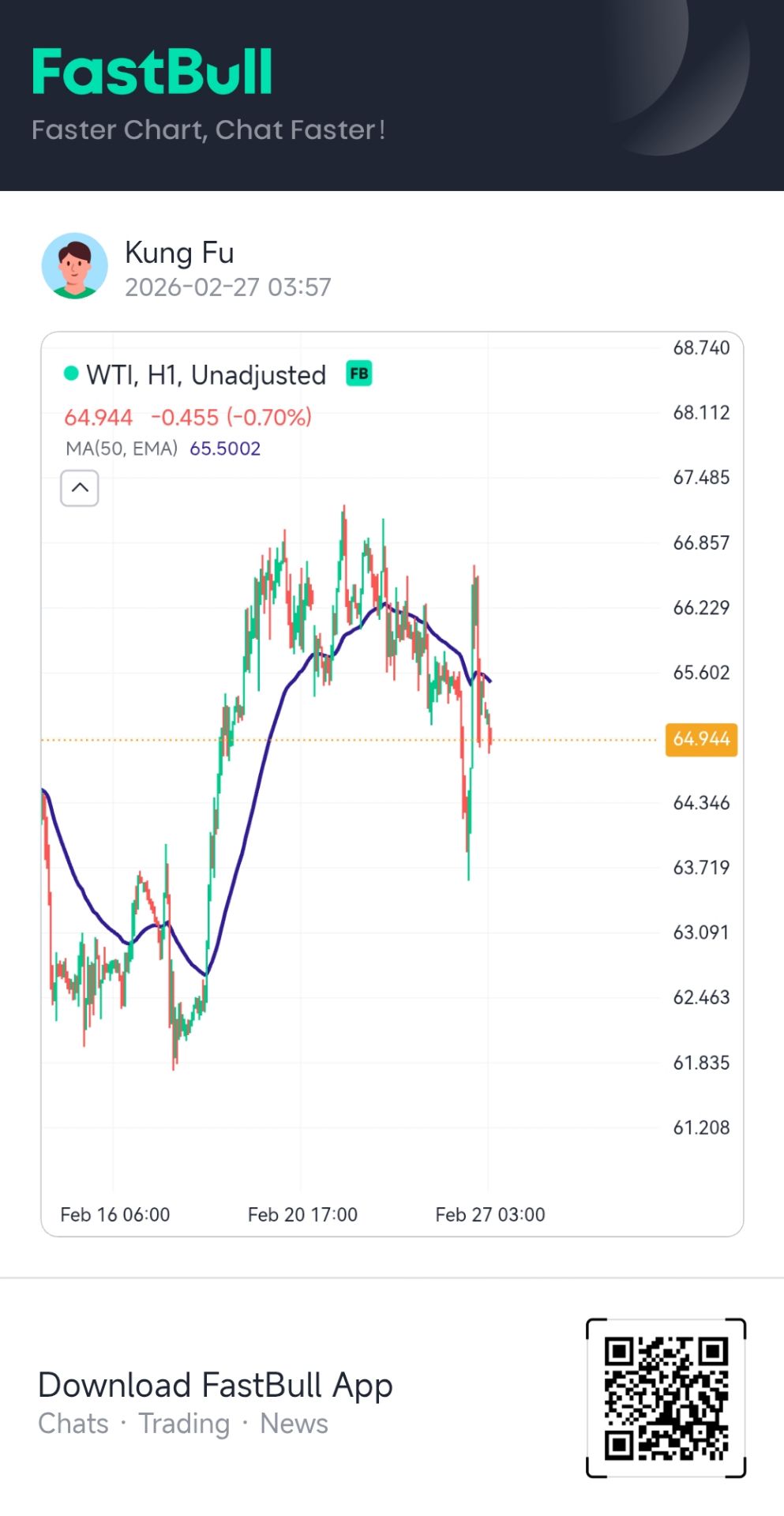Click the Feb 20 17:00 time label

coord(302,1214)
